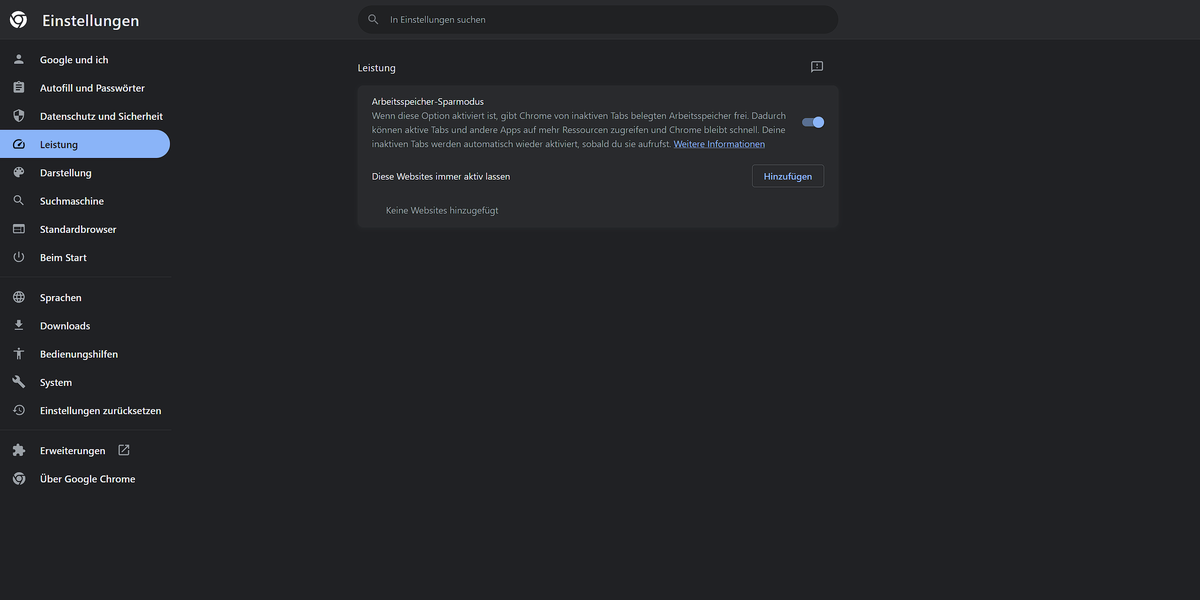The image size is (1200, 600).
Task: Click the download arrow icon for Downloads
Action: 18,325
